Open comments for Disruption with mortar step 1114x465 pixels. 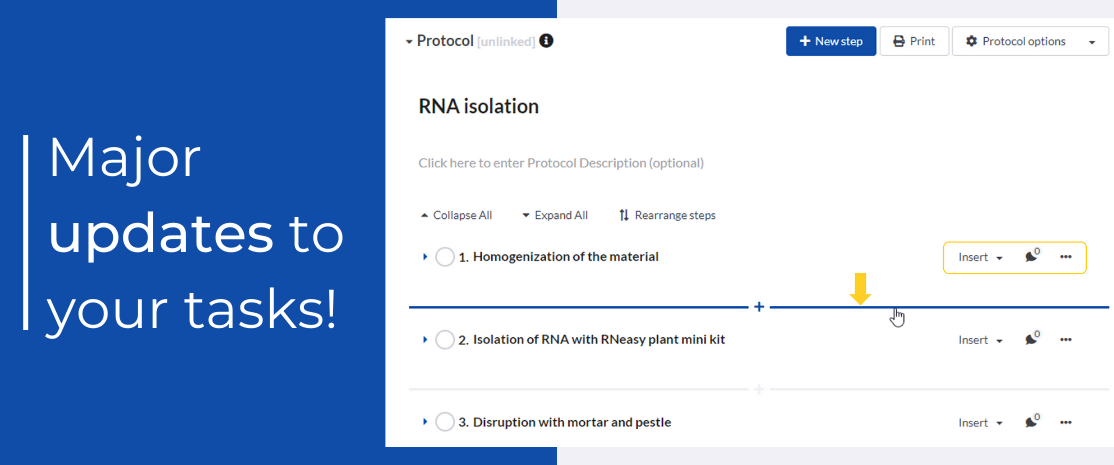[1031, 423]
